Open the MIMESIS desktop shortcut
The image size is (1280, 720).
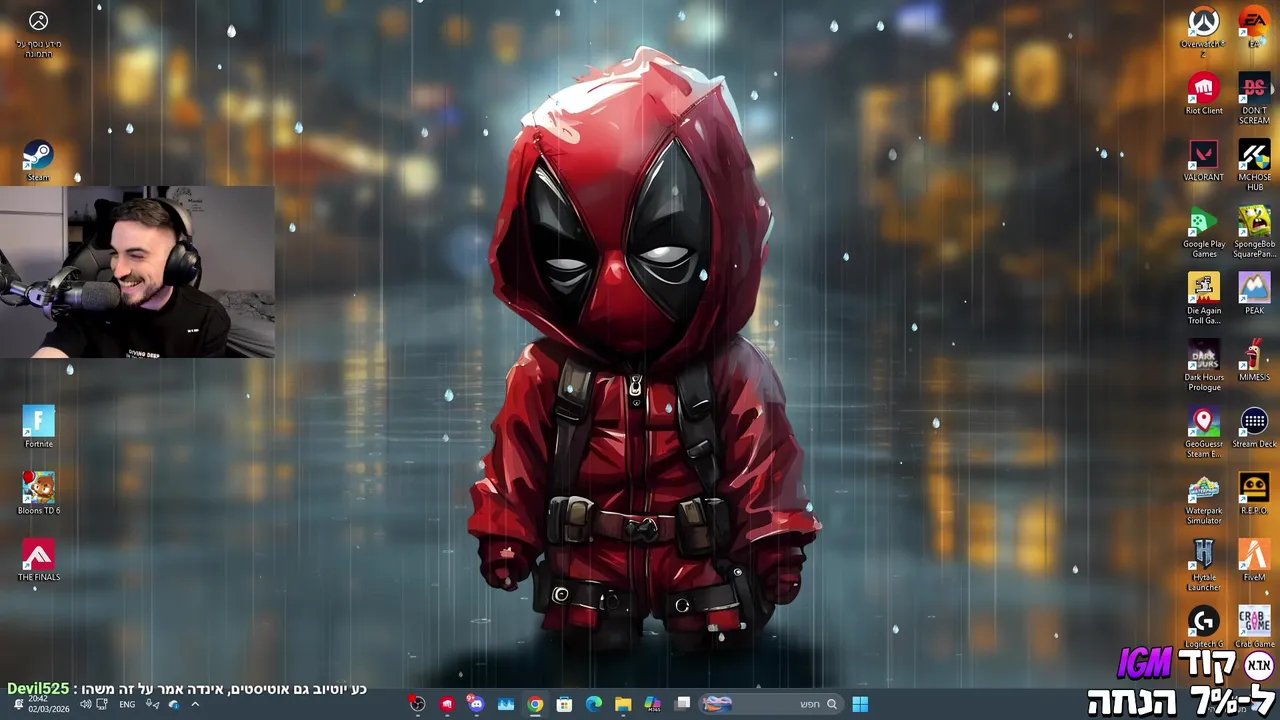(x=1254, y=360)
